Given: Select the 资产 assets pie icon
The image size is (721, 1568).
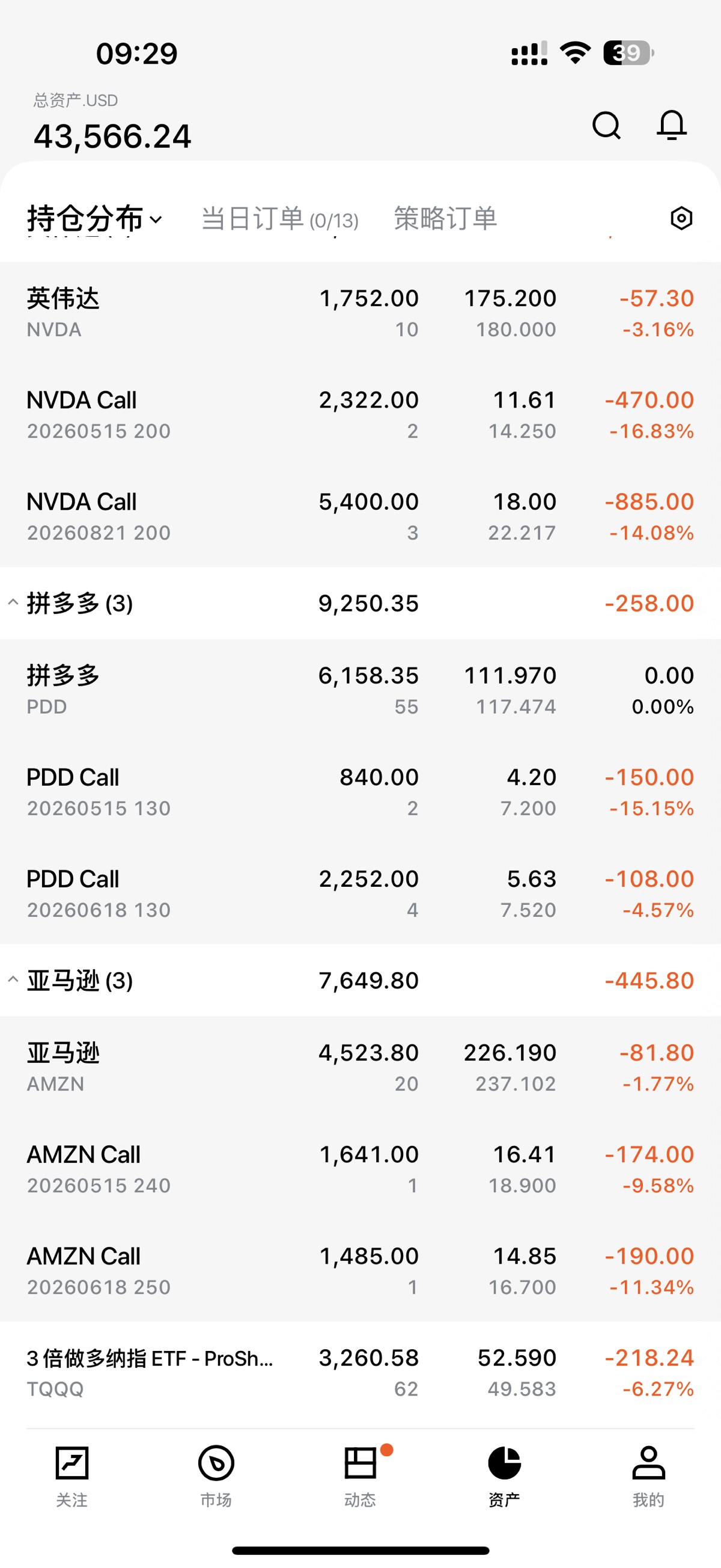Looking at the screenshot, I should coord(504,1463).
